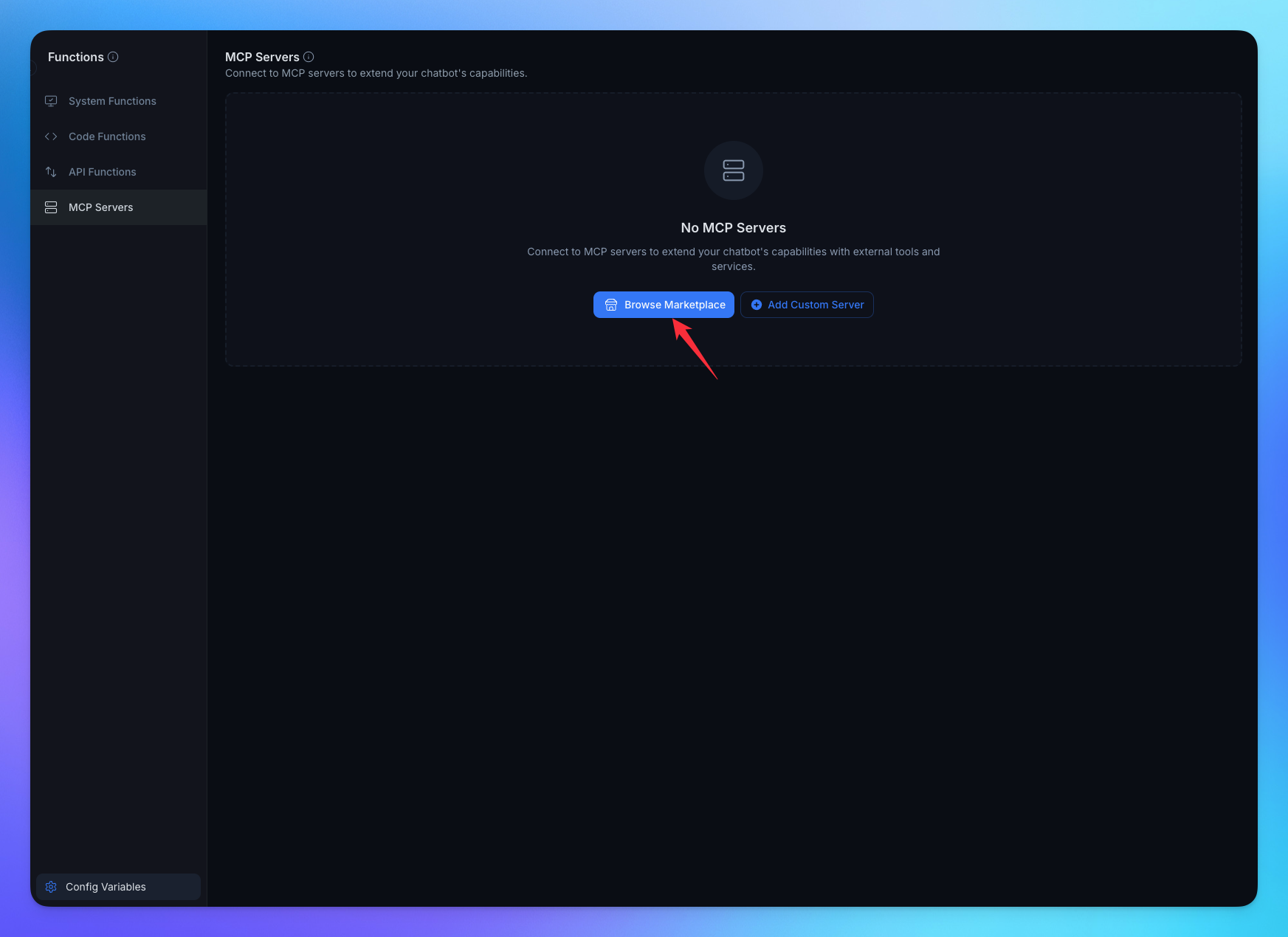Click the System Functions monitor icon
The image size is (1288, 937).
[51, 101]
